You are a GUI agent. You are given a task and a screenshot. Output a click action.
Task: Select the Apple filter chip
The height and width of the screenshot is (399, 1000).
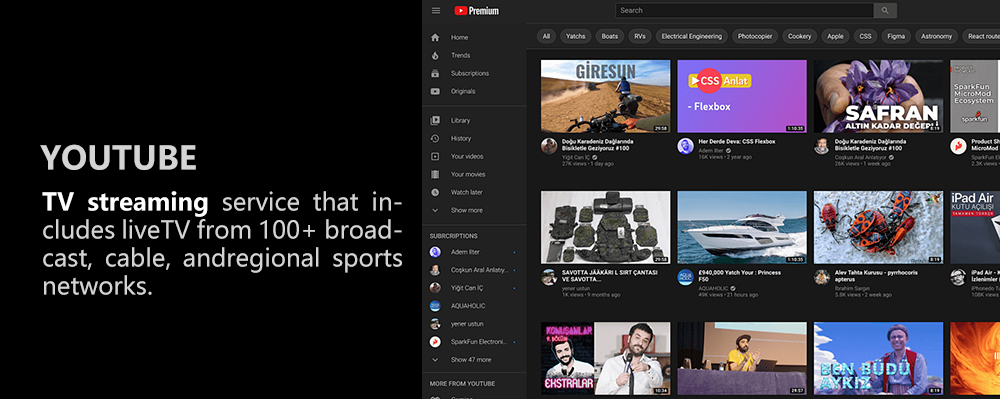[835, 36]
